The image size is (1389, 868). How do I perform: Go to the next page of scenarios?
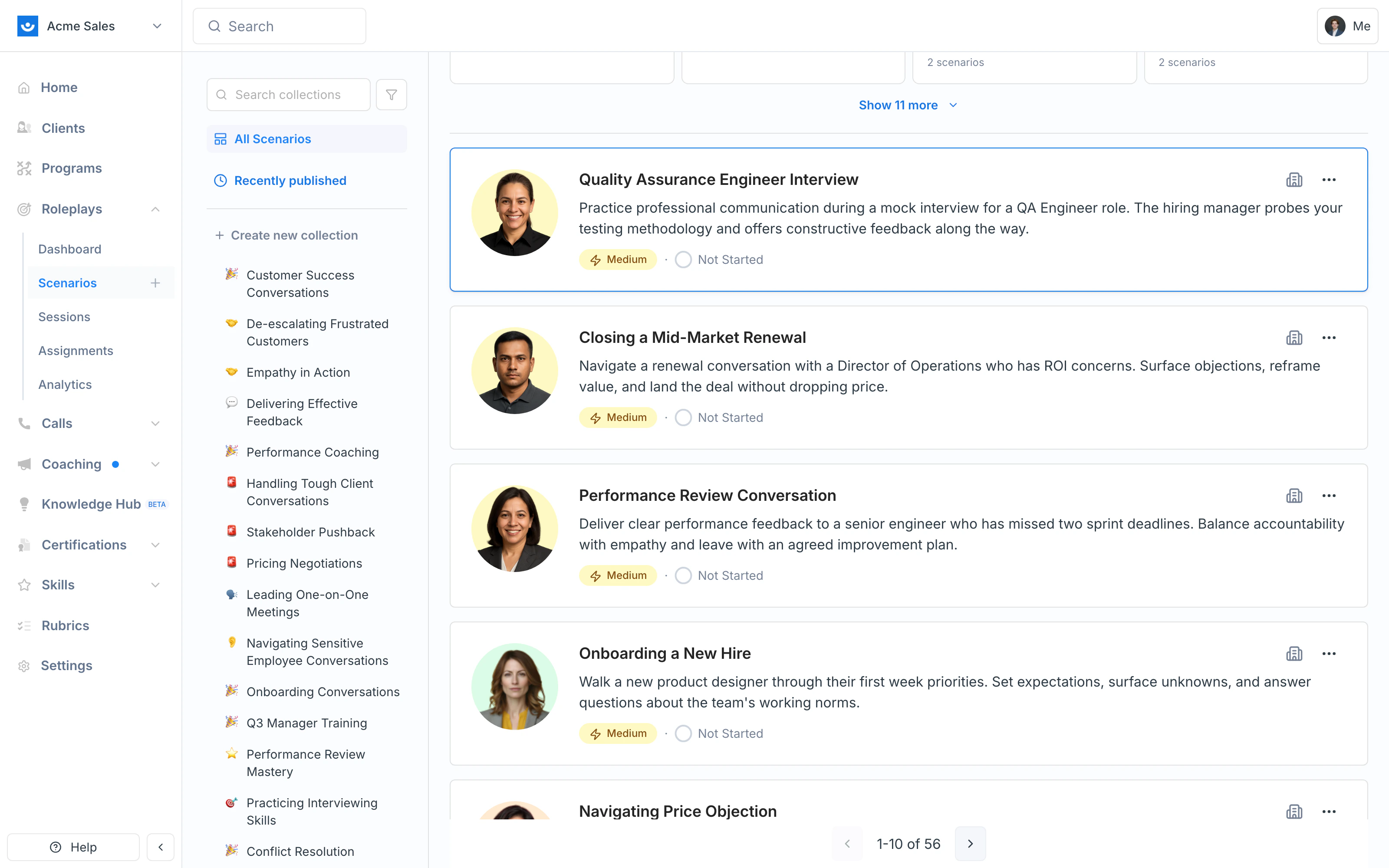[970, 843]
